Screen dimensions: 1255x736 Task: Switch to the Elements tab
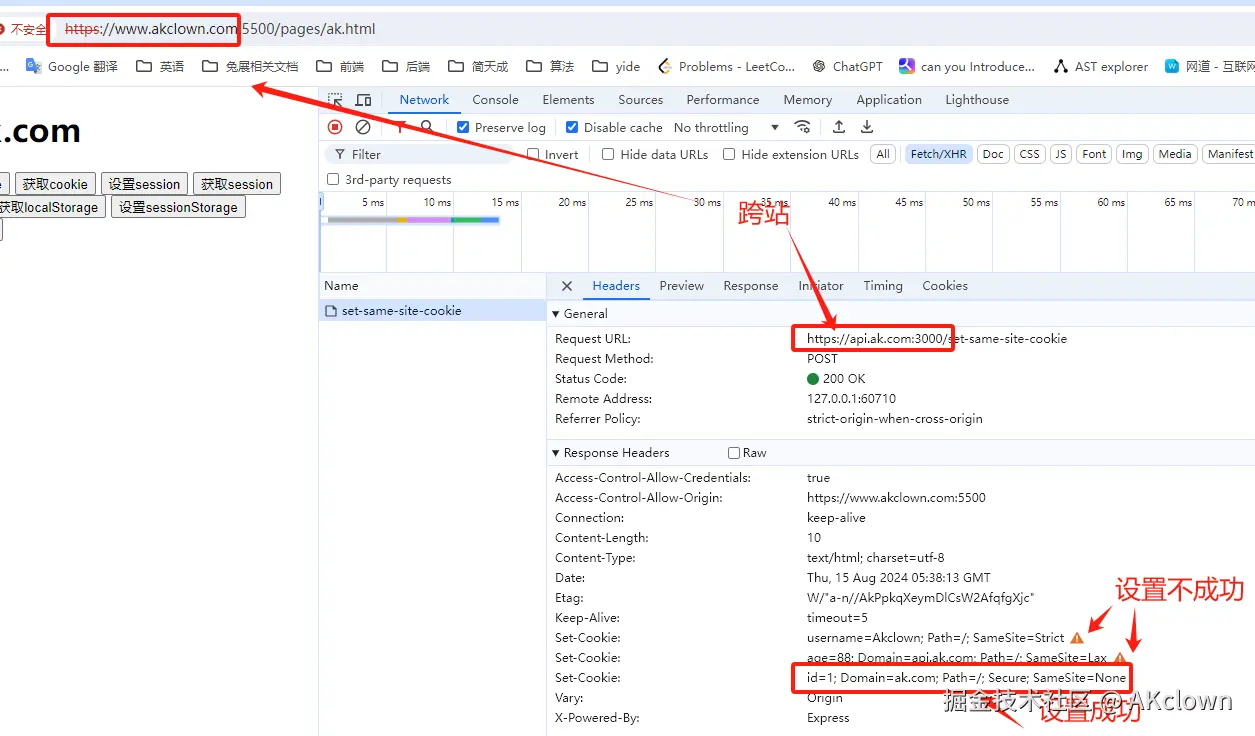click(x=568, y=100)
